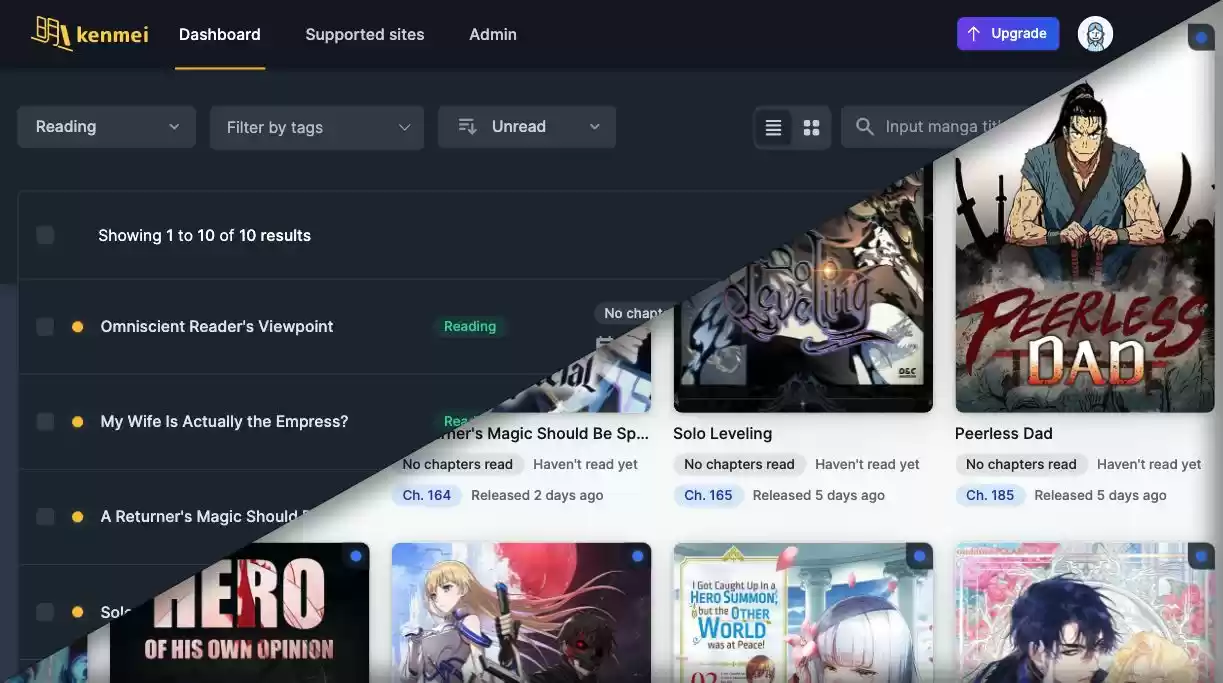Image resolution: width=1223 pixels, height=683 pixels.
Task: Click Released 5 days ago under Solo Leveling
Action: pos(819,495)
